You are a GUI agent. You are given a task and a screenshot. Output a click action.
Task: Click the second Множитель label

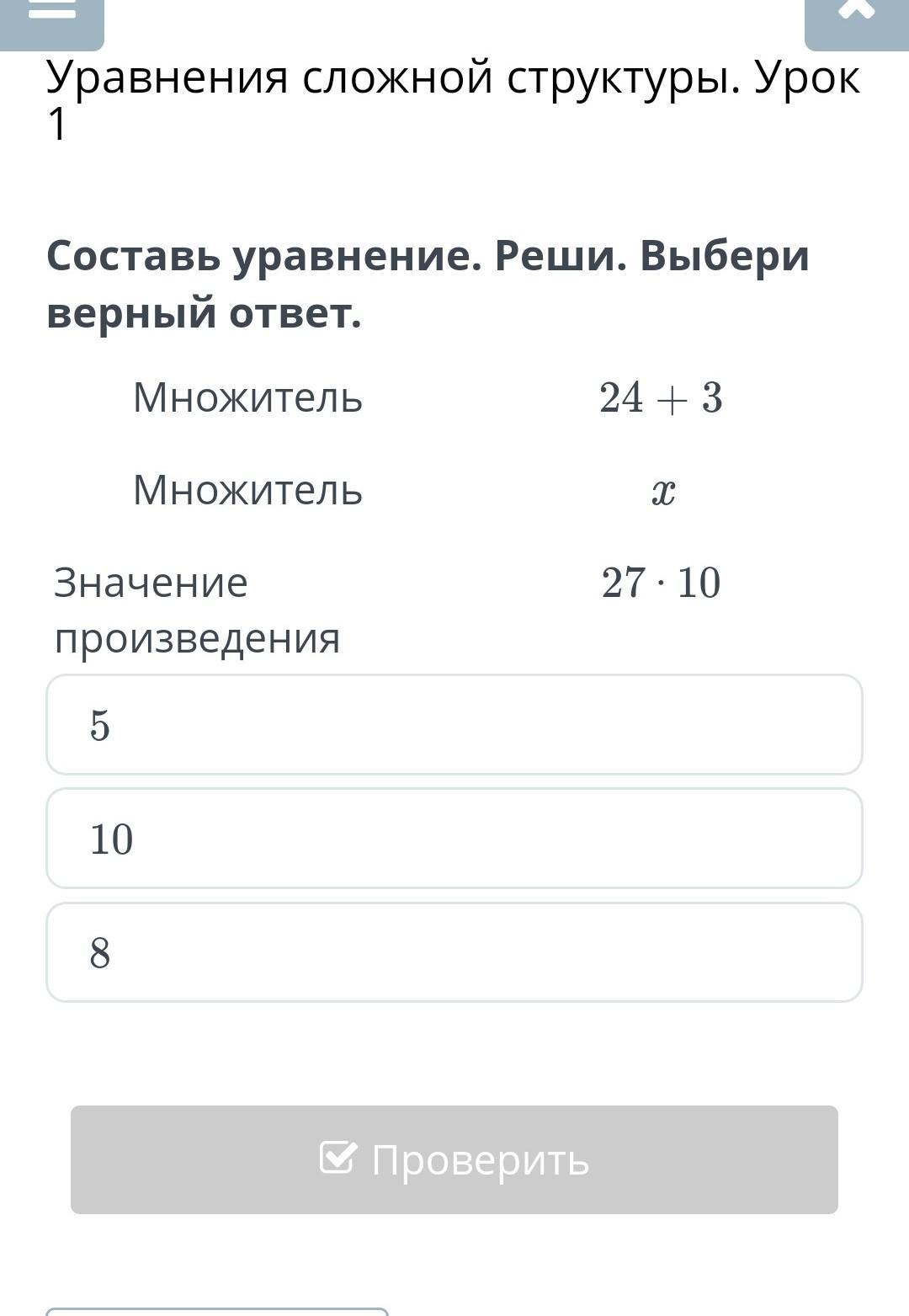(247, 489)
